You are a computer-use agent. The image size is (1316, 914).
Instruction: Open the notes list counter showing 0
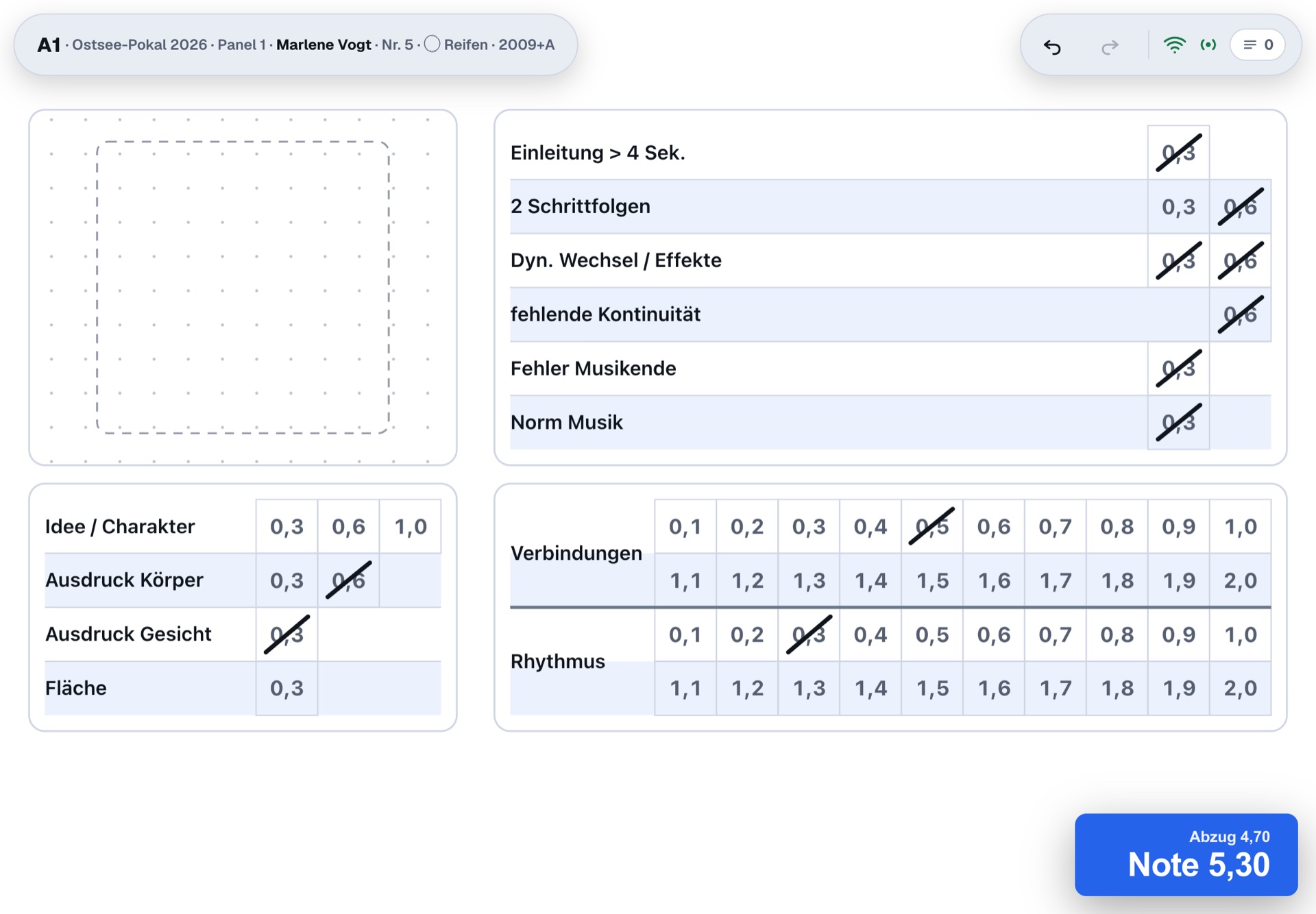point(1258,45)
